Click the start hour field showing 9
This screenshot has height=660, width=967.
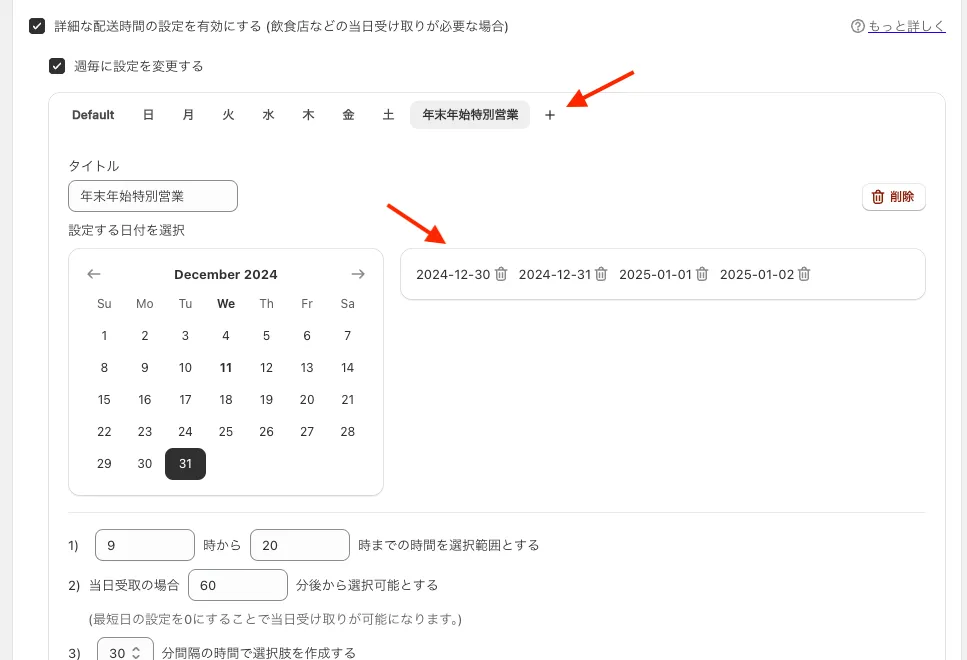(145, 545)
